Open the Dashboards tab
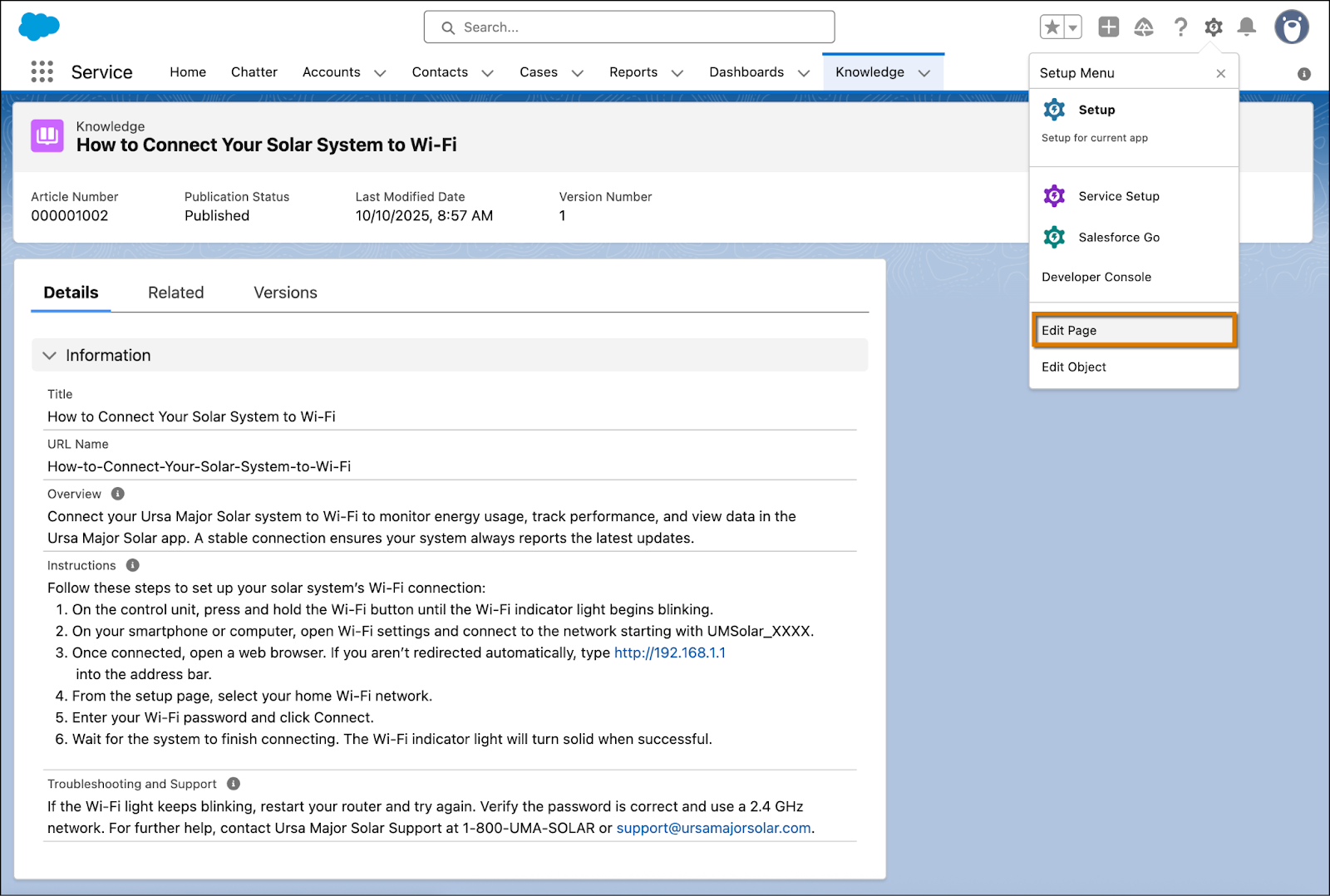The image size is (1330, 896). point(746,72)
